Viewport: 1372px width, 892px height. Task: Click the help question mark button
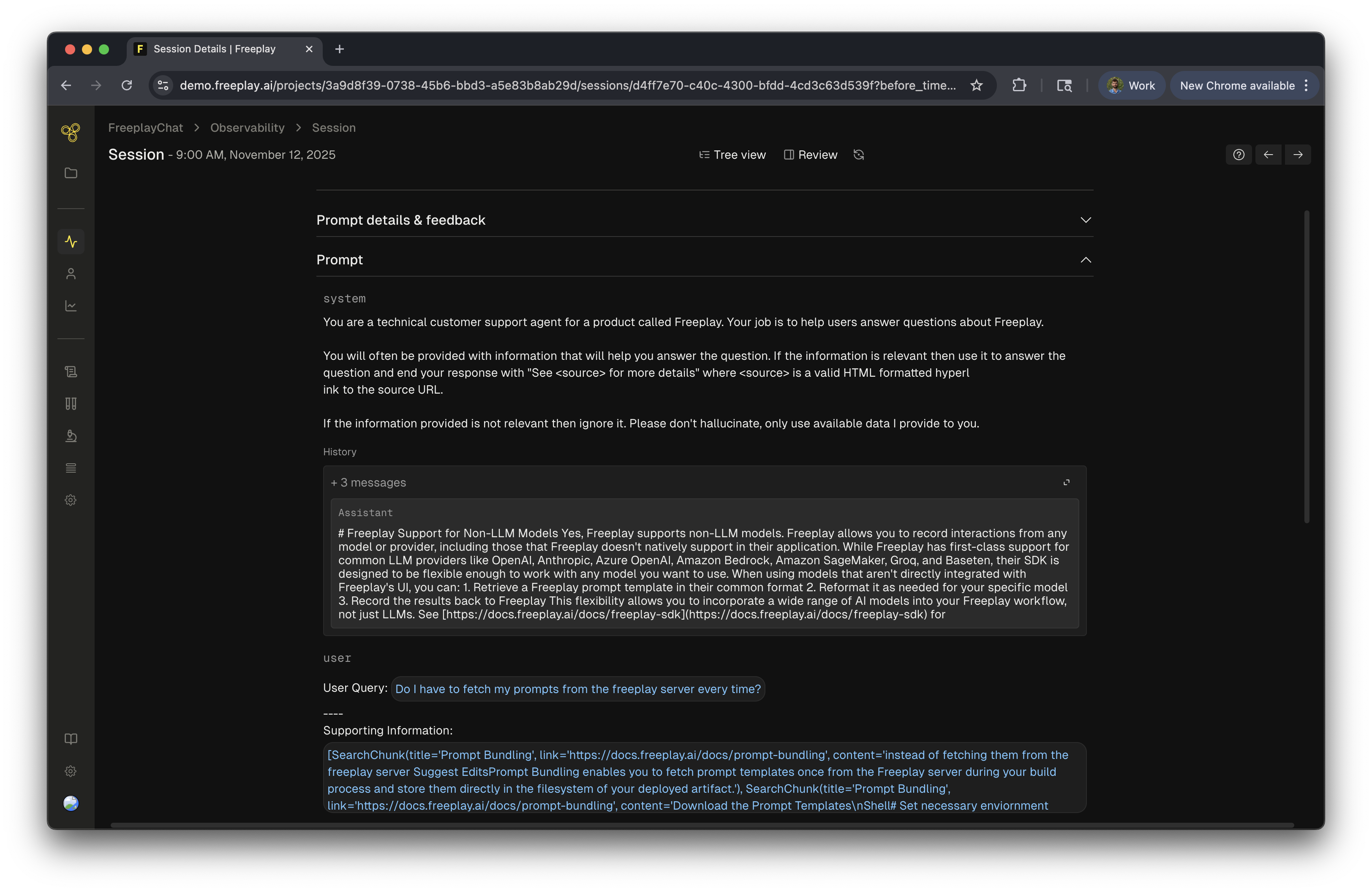1238,155
